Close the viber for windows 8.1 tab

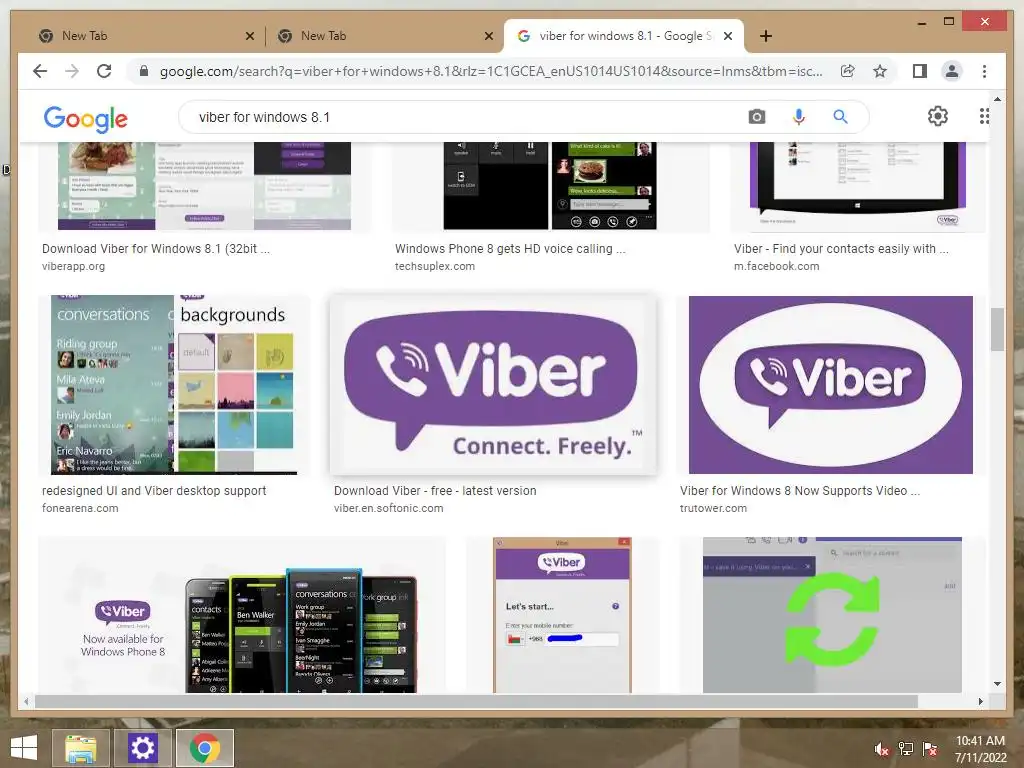[x=728, y=36]
